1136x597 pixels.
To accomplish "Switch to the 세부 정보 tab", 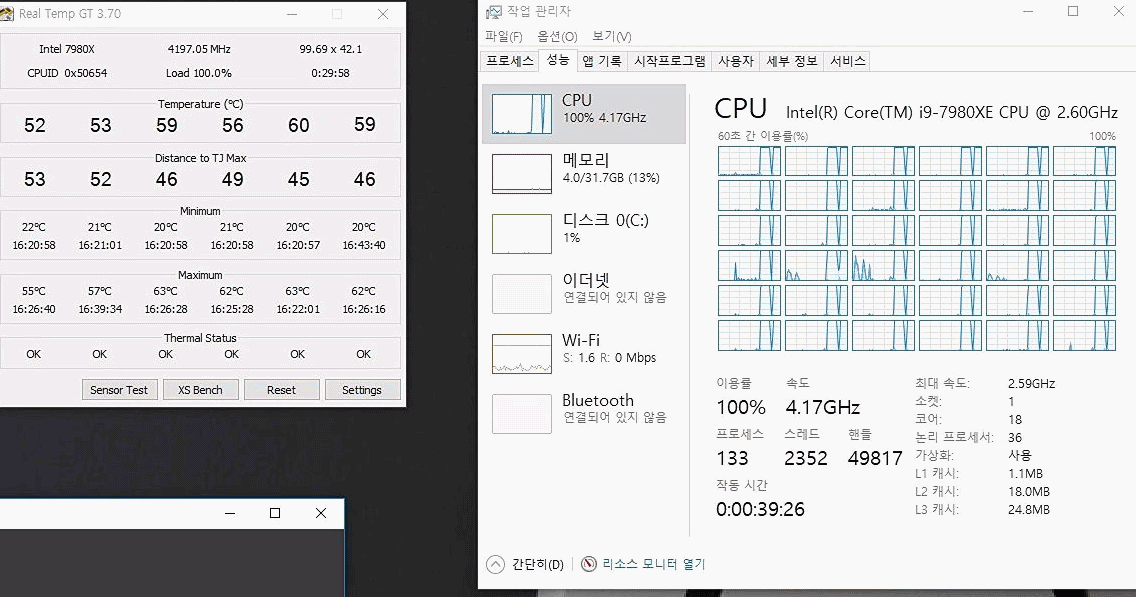I will click(792, 61).
